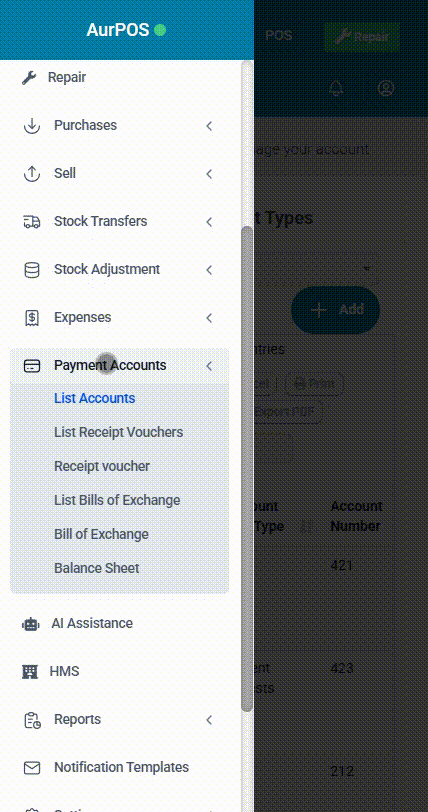Collapse the Payment Accounts menu chevron
The image size is (428, 812).
[x=209, y=366]
